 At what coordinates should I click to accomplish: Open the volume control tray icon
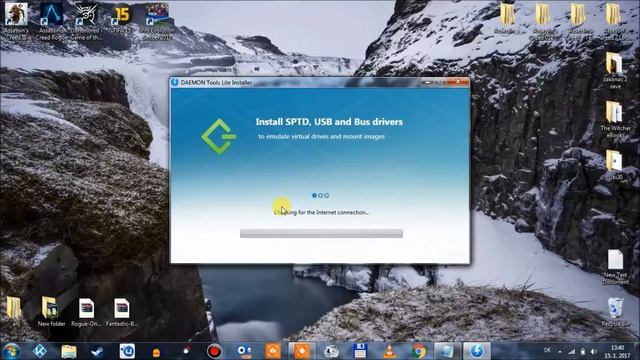point(594,351)
